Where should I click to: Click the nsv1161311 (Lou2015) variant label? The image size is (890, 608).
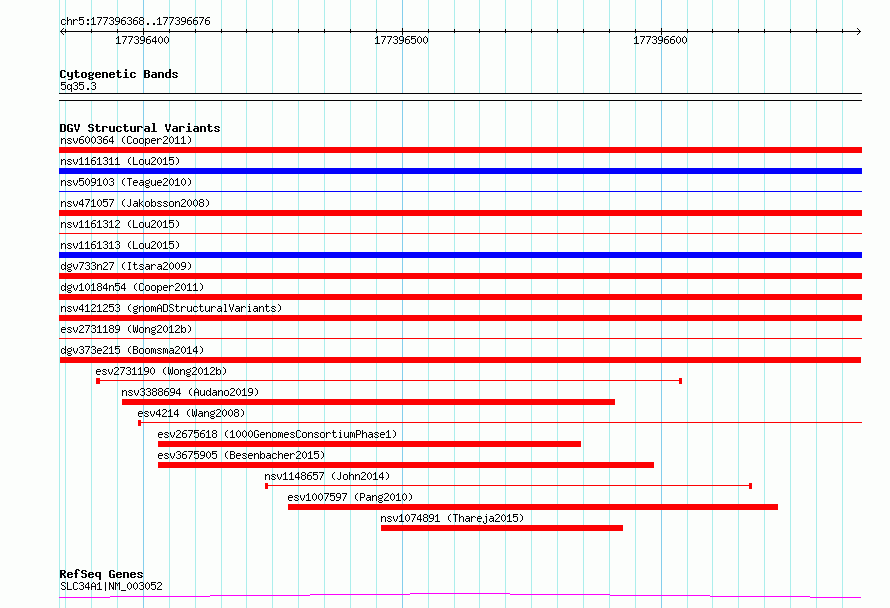(x=120, y=161)
